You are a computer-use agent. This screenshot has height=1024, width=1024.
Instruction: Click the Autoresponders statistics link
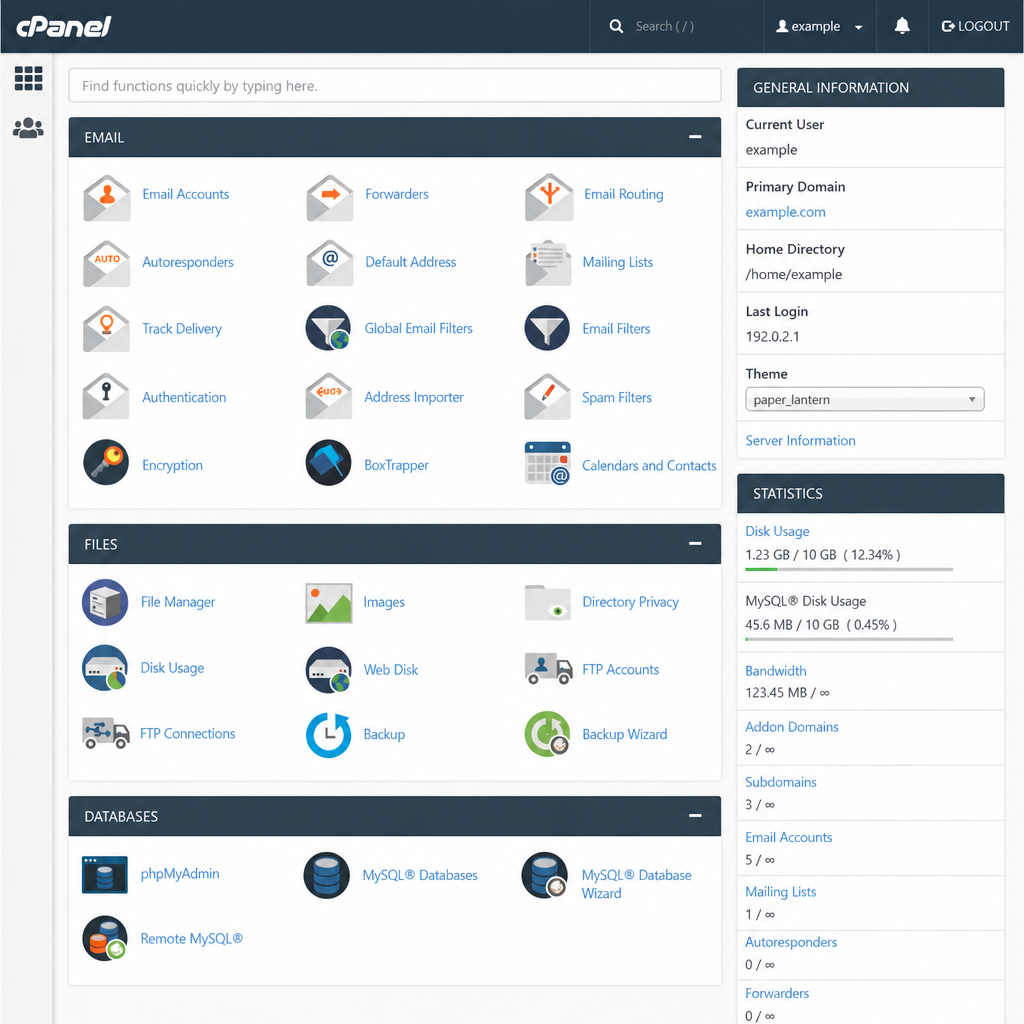791,942
